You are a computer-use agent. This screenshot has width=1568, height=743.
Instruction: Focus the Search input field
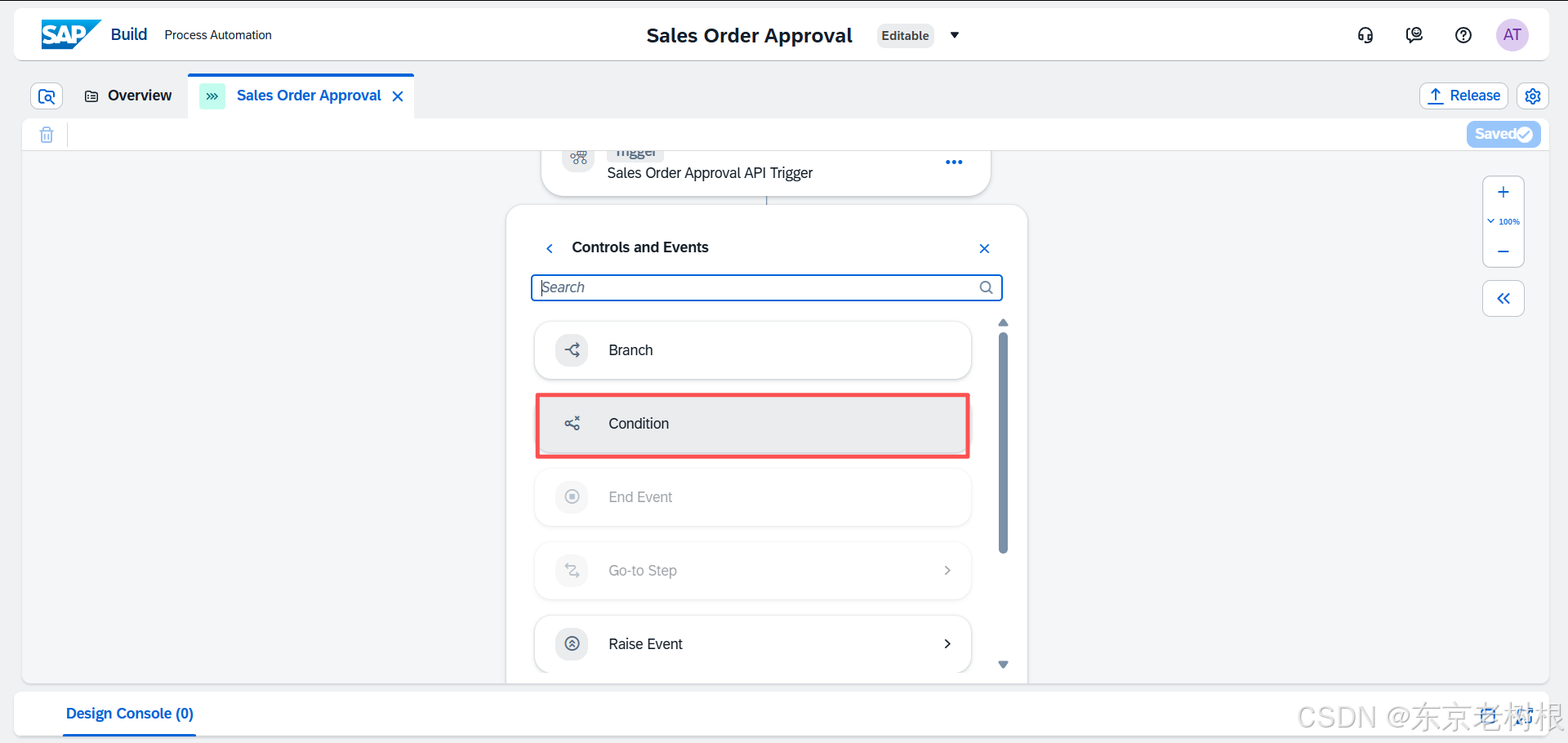tap(766, 287)
